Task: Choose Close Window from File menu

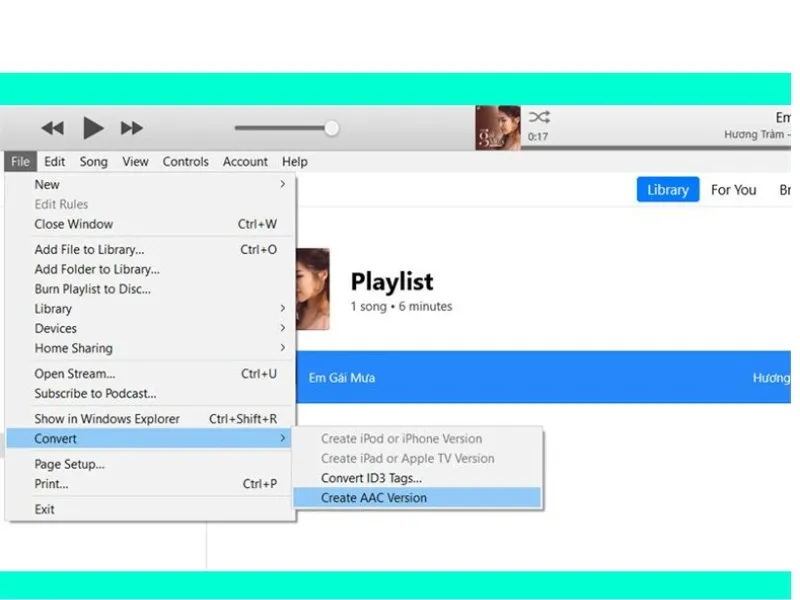Action: coord(149,224)
